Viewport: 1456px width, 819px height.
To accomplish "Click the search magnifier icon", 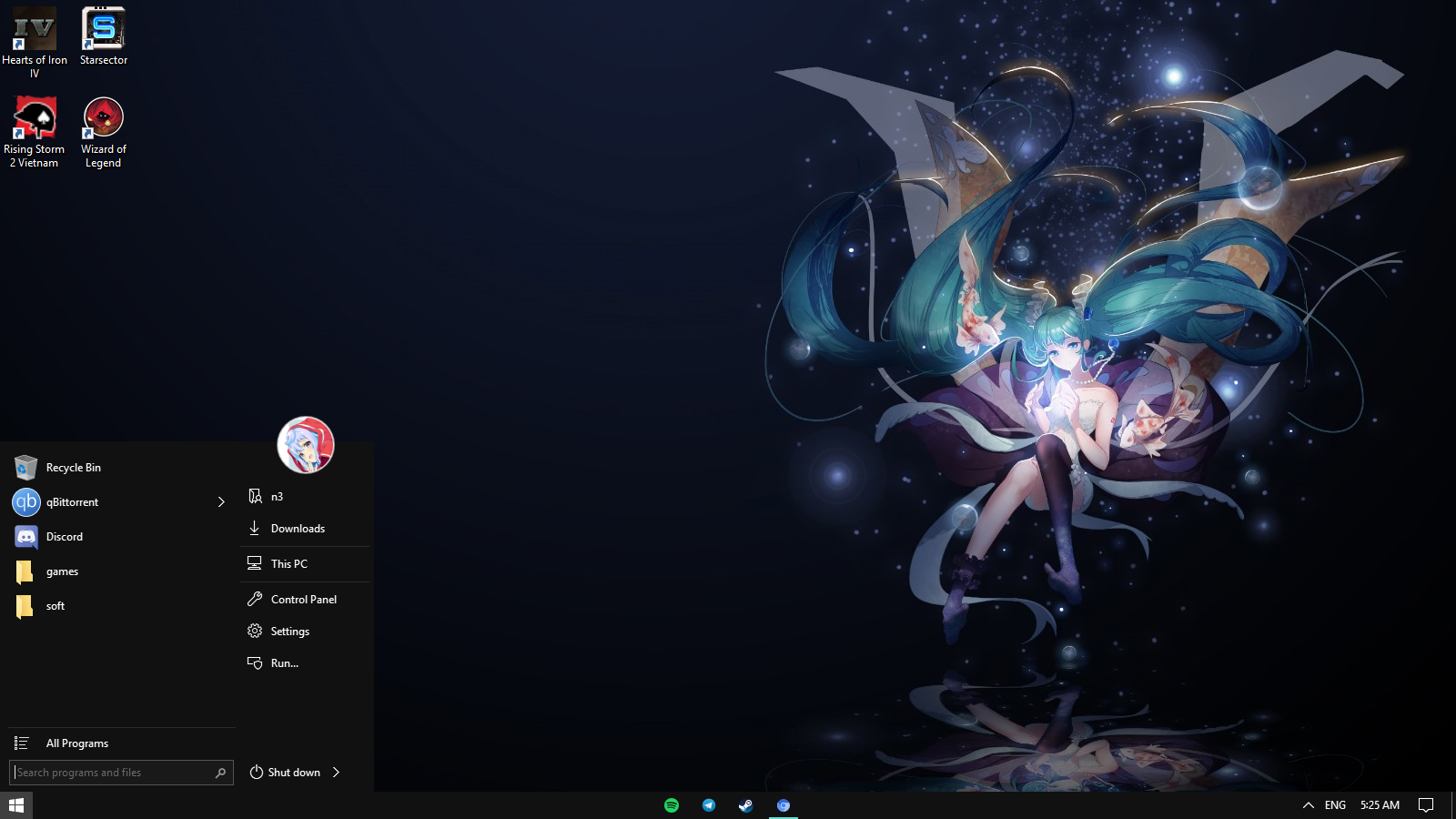I will [x=220, y=773].
